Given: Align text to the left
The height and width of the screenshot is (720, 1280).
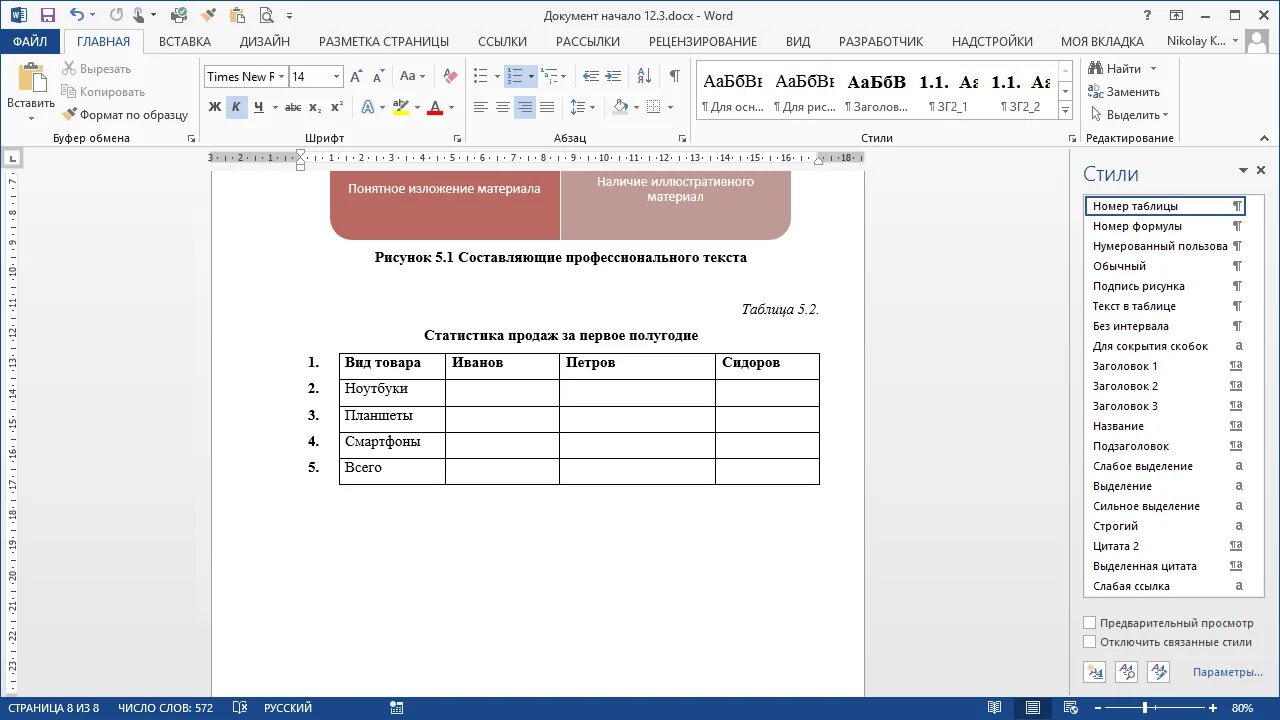Looking at the screenshot, I should coord(481,107).
